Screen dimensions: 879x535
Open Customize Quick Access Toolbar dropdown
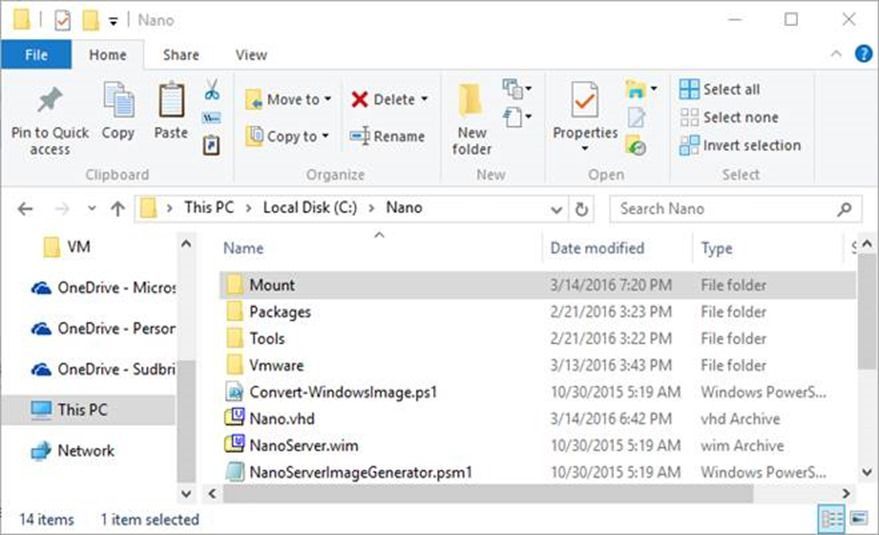click(113, 22)
